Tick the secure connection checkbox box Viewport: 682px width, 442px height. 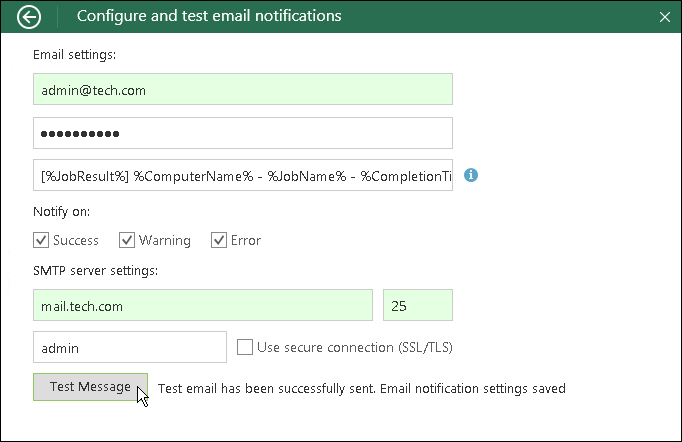coord(244,348)
